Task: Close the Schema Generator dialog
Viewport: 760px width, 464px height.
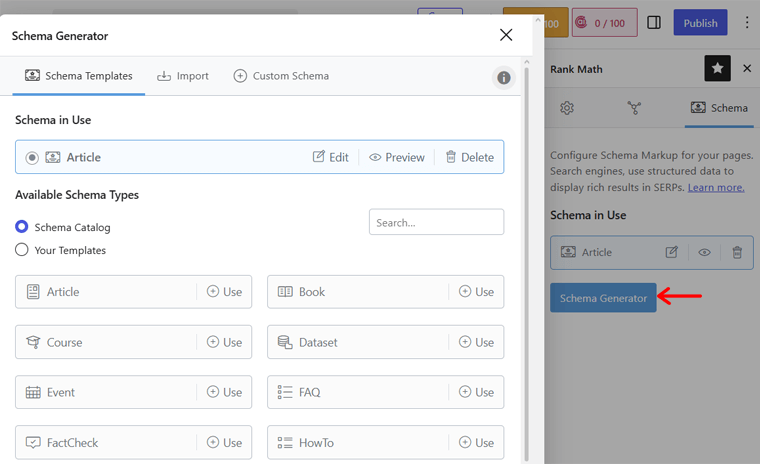Action: [x=506, y=35]
